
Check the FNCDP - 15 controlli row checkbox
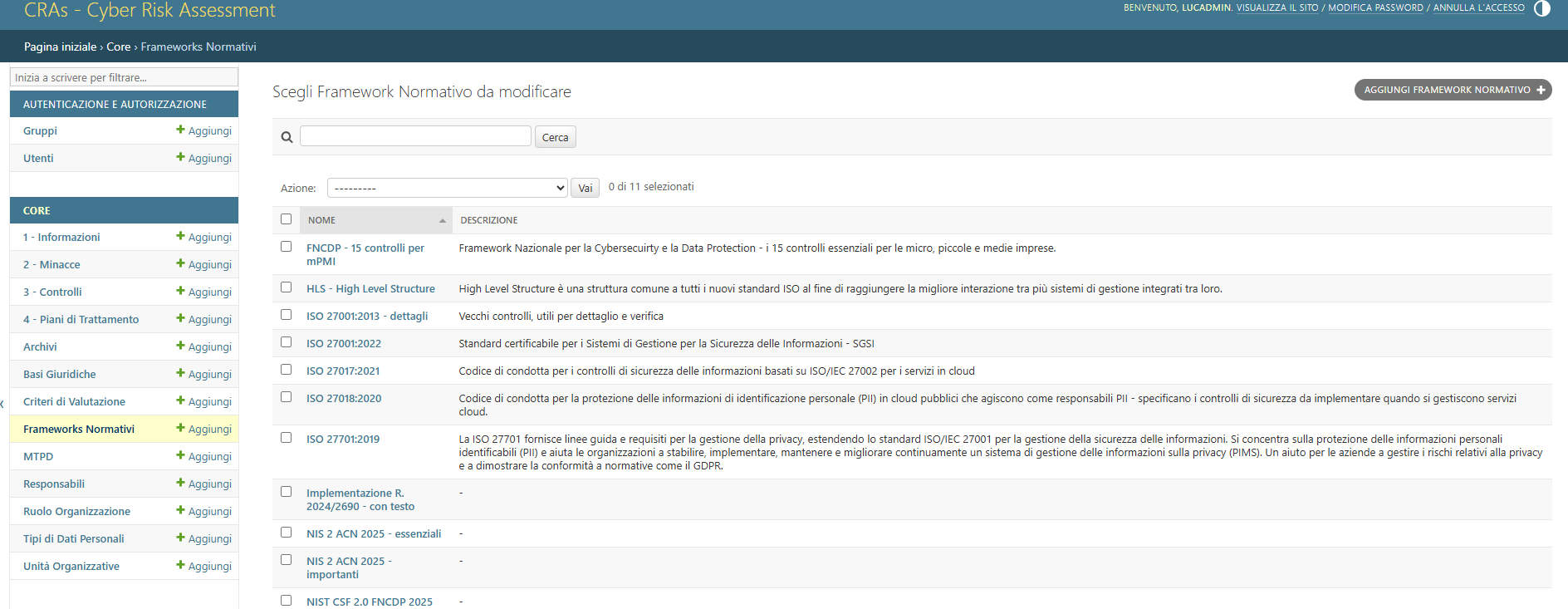[287, 247]
